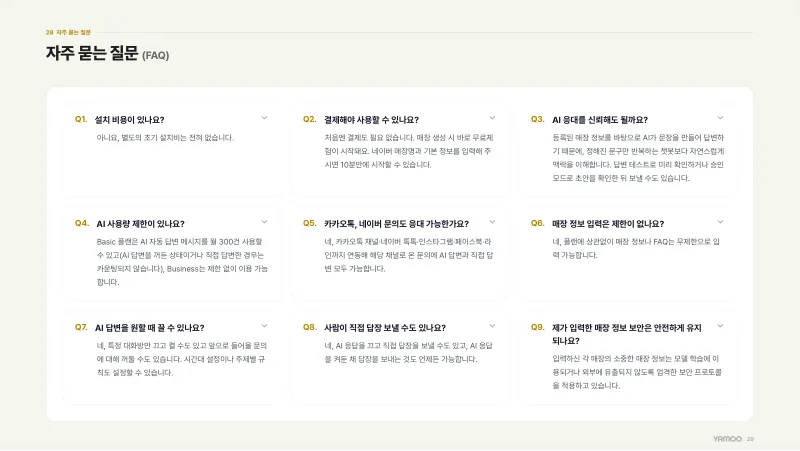Select the question 결제해야 사용할 수 있나요?
Viewport: 800px width, 451px height.
tap(371, 120)
